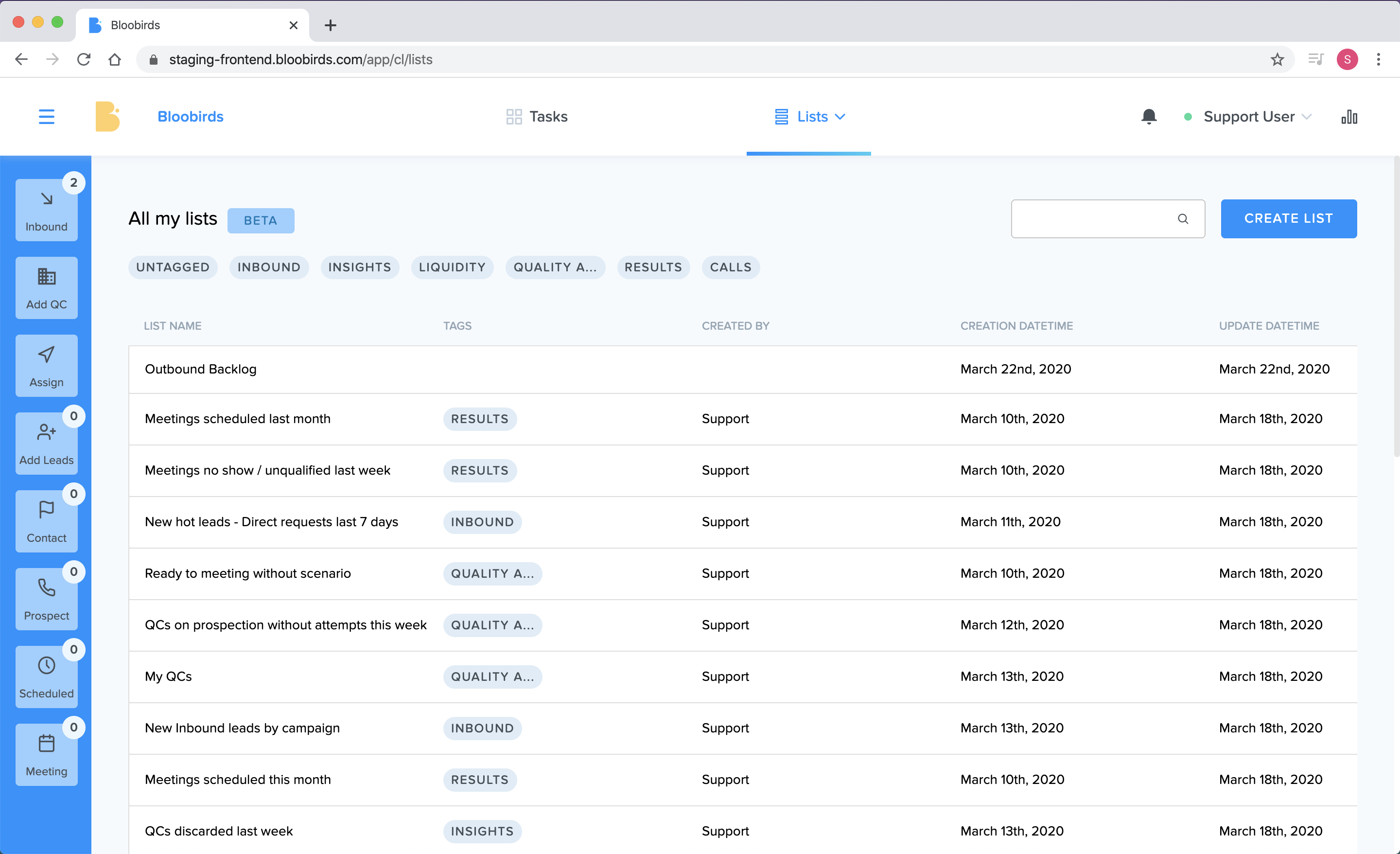The width and height of the screenshot is (1400, 854).
Task: Click the CREATED BY column header
Action: [735, 326]
